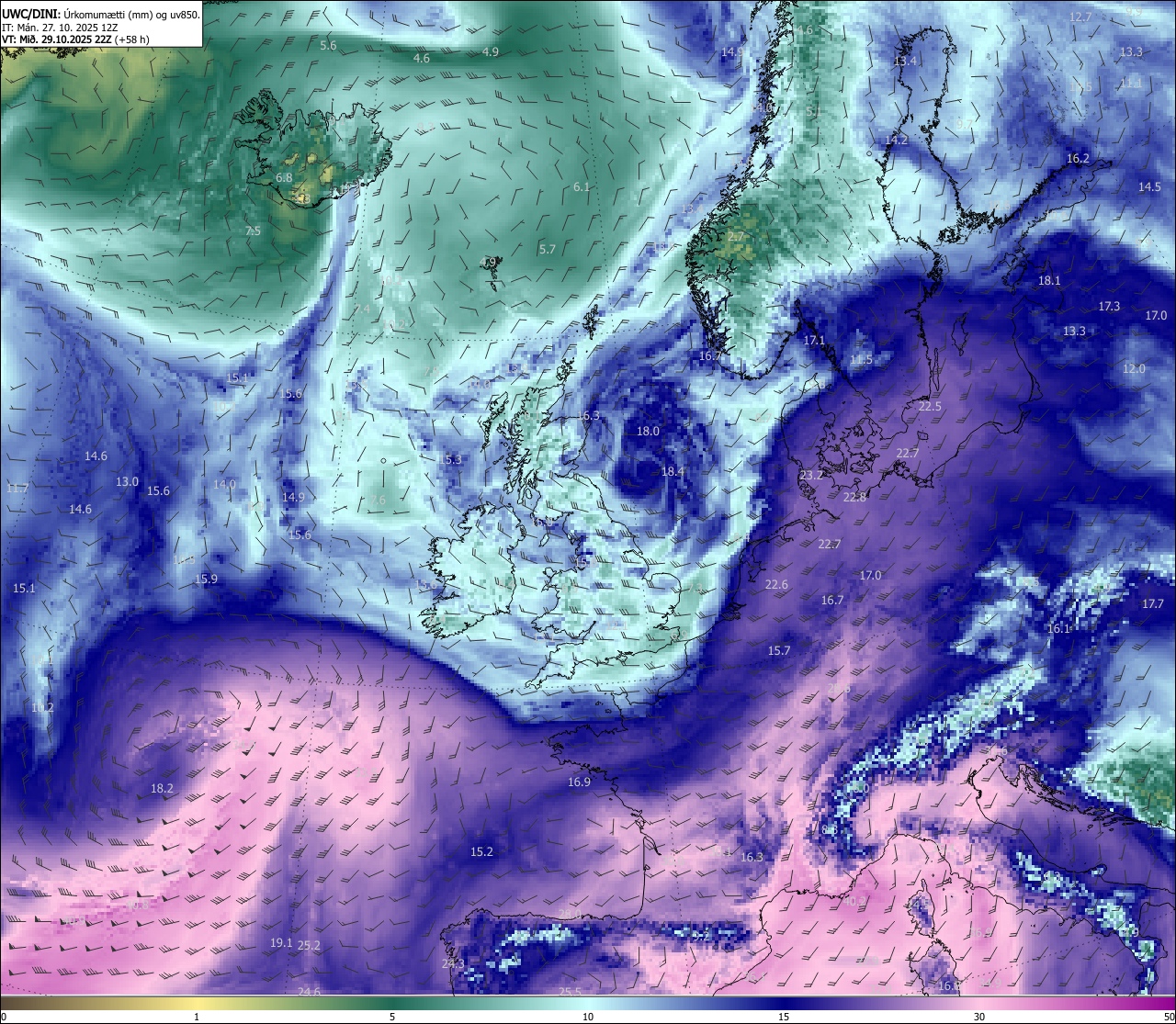The height and width of the screenshot is (1024, 1176).
Task: Click the 5.7 value near the Faroe Islands
Action: (548, 250)
